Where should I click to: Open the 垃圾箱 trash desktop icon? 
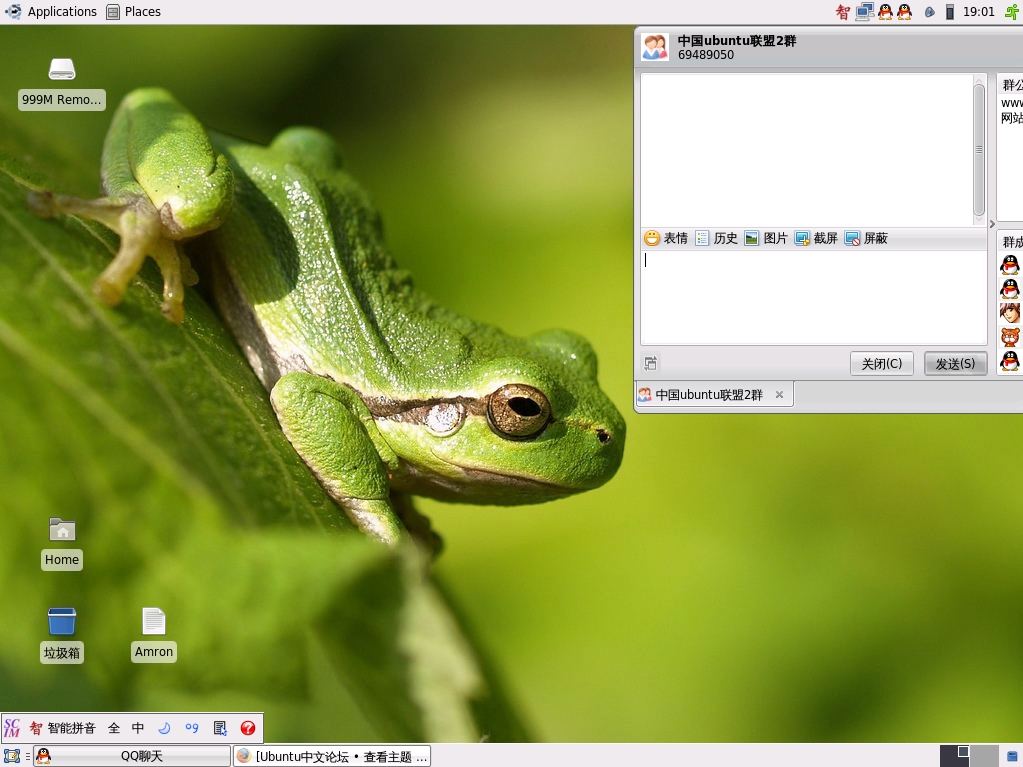[62, 635]
